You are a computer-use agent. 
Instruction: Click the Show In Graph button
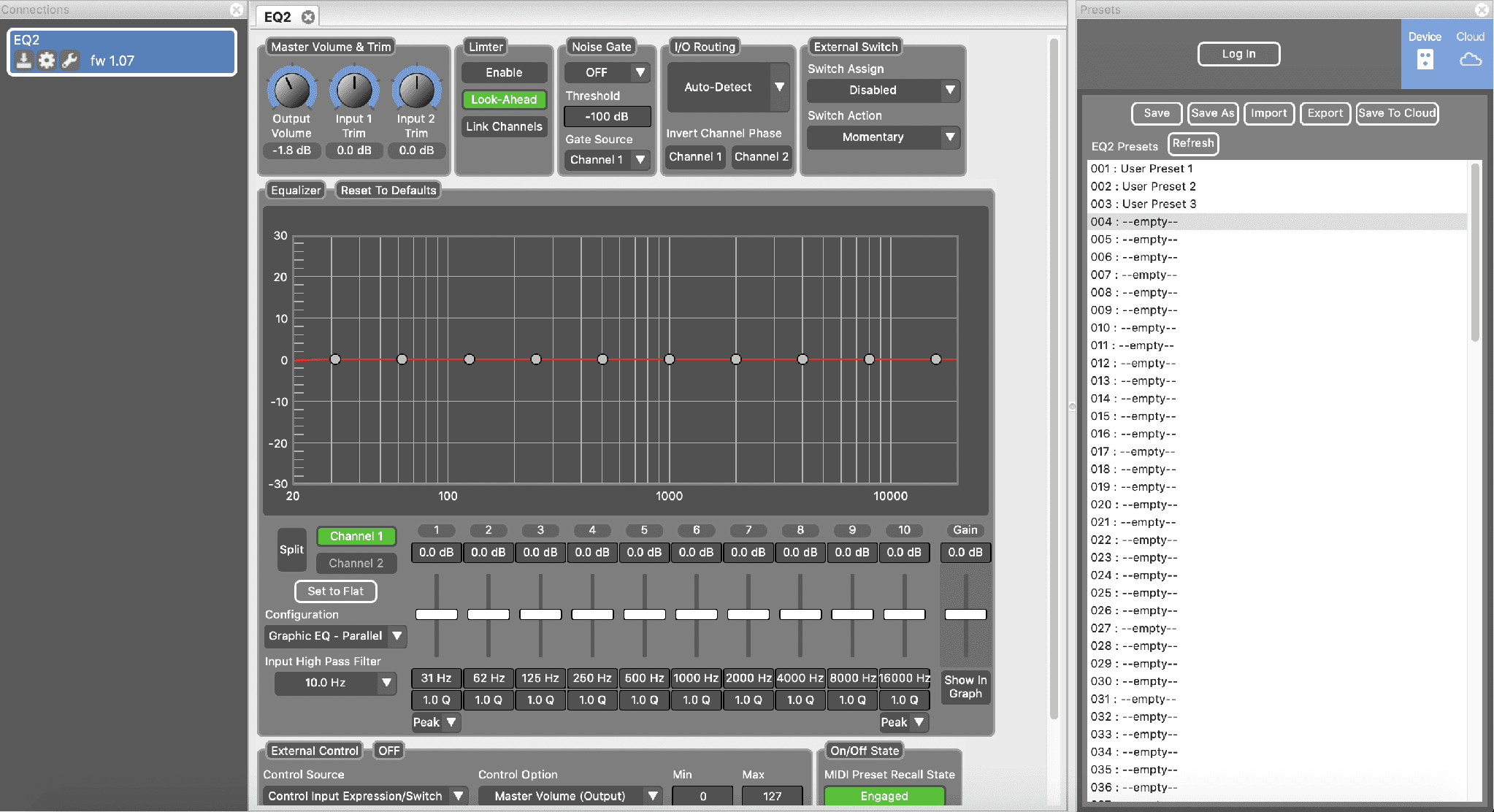pyautogui.click(x=965, y=686)
